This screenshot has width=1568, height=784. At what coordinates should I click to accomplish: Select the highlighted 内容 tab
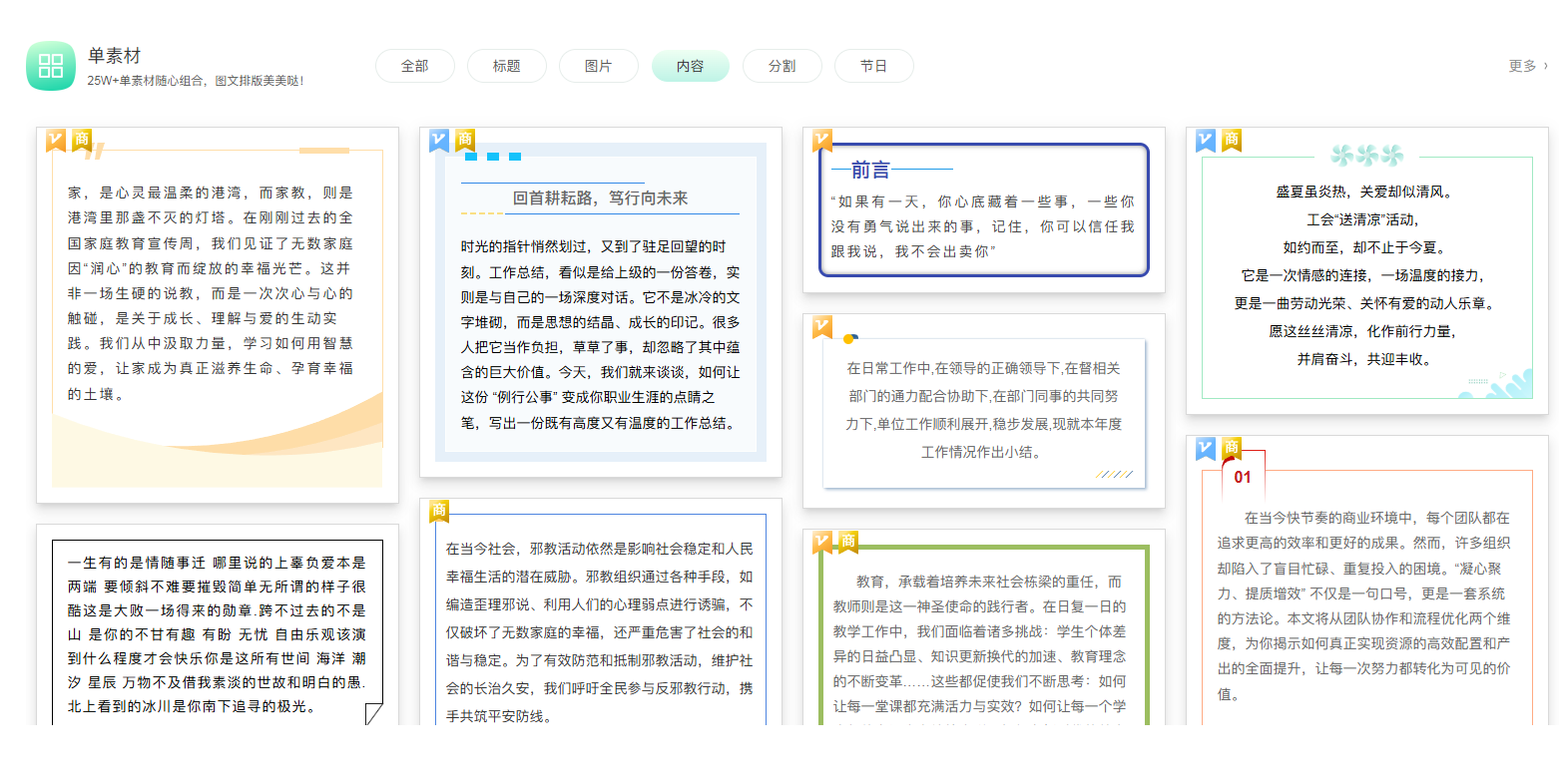(691, 66)
